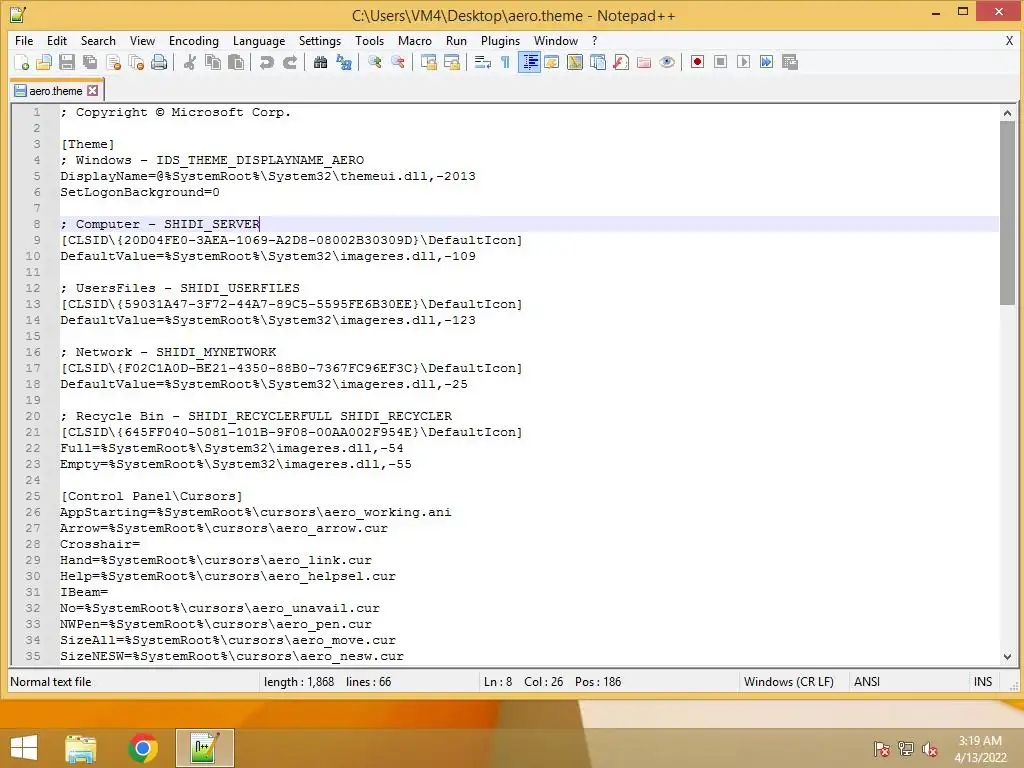This screenshot has height=768, width=1024.
Task: Toggle file monitoring eye icon
Action: pyautogui.click(x=667, y=62)
